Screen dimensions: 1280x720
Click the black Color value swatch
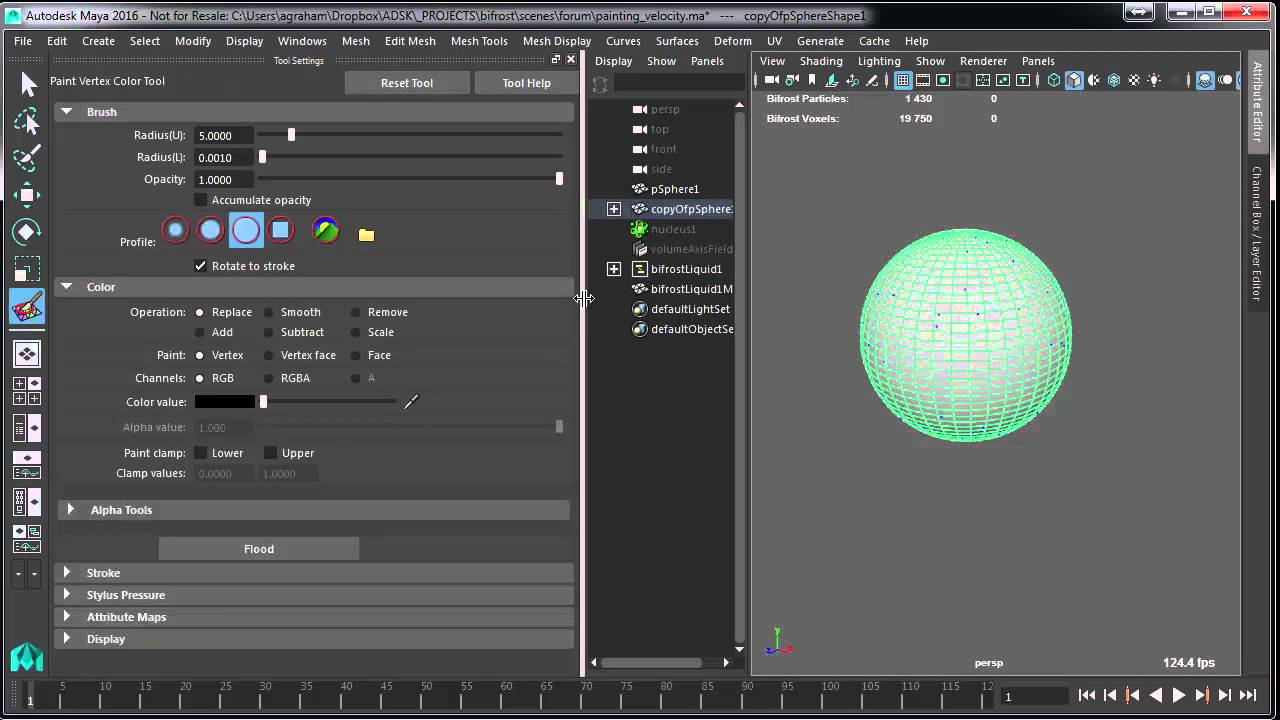(x=225, y=402)
